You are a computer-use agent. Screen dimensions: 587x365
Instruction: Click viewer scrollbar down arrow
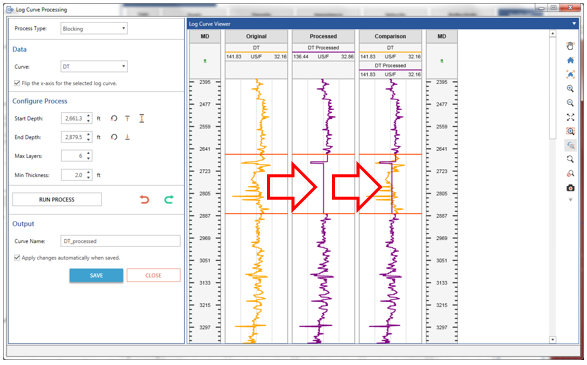click(x=553, y=340)
